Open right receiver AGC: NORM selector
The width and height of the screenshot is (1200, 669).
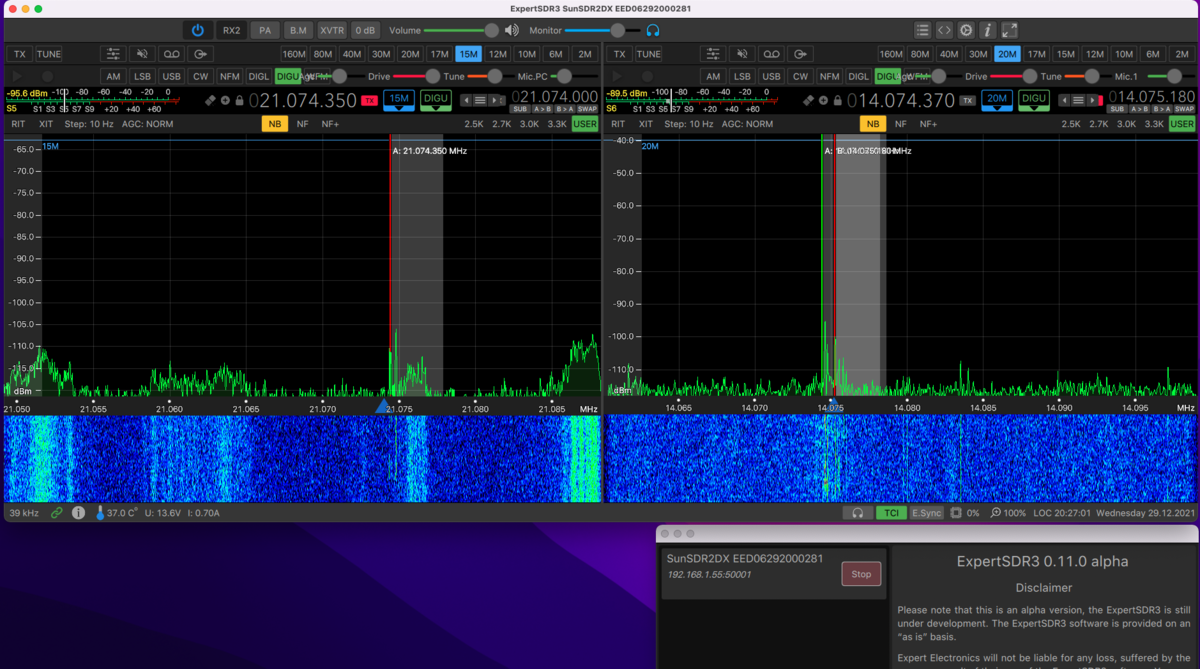point(747,124)
